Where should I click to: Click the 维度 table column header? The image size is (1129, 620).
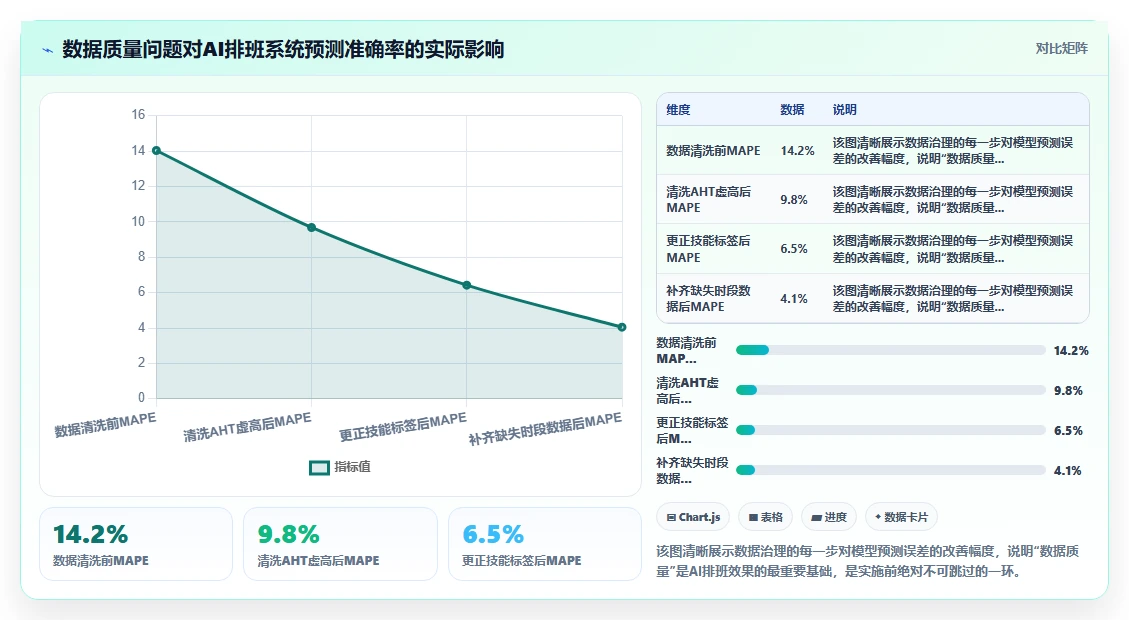click(678, 109)
